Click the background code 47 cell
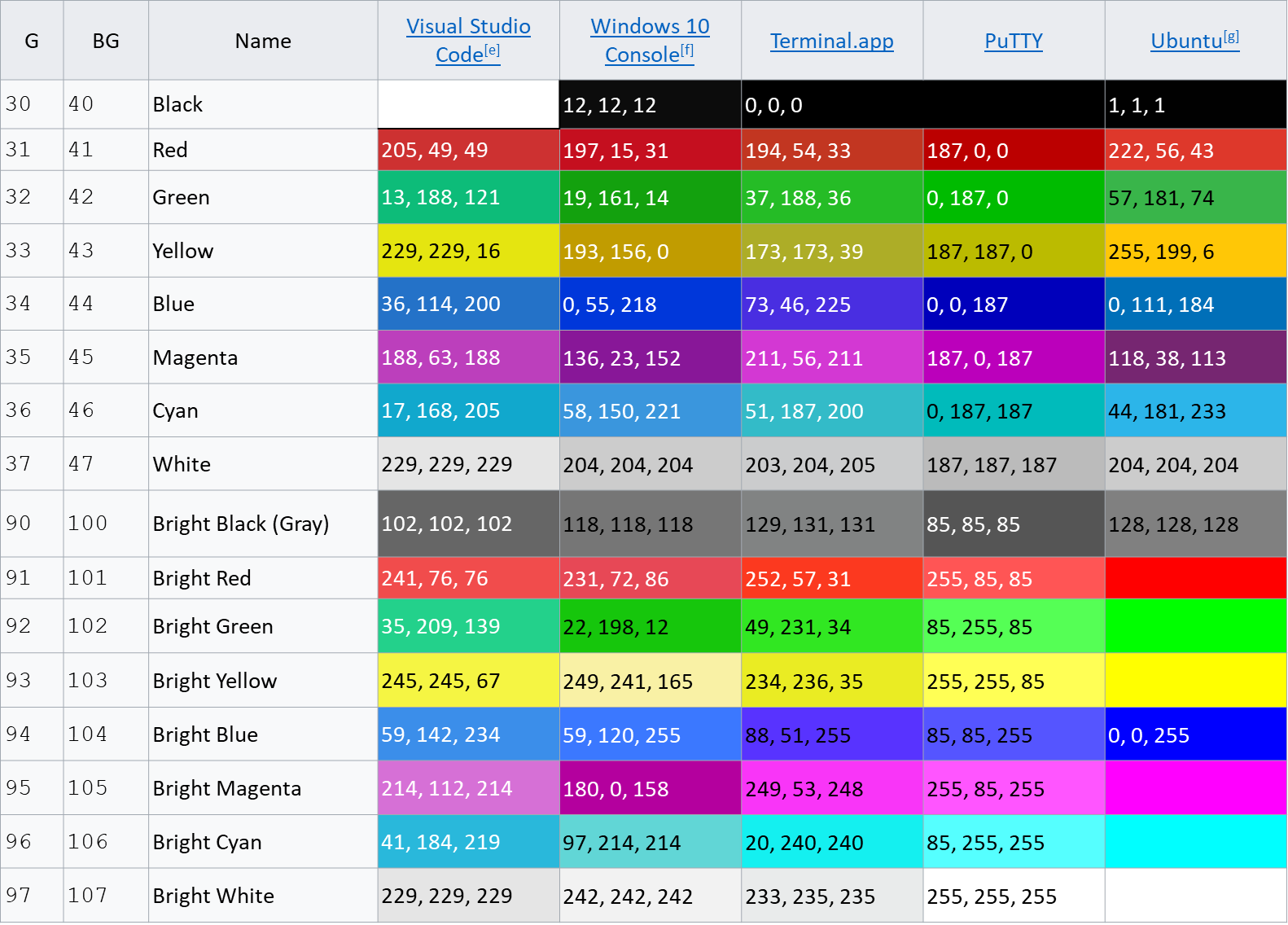The height and width of the screenshot is (925, 1288). [106, 464]
